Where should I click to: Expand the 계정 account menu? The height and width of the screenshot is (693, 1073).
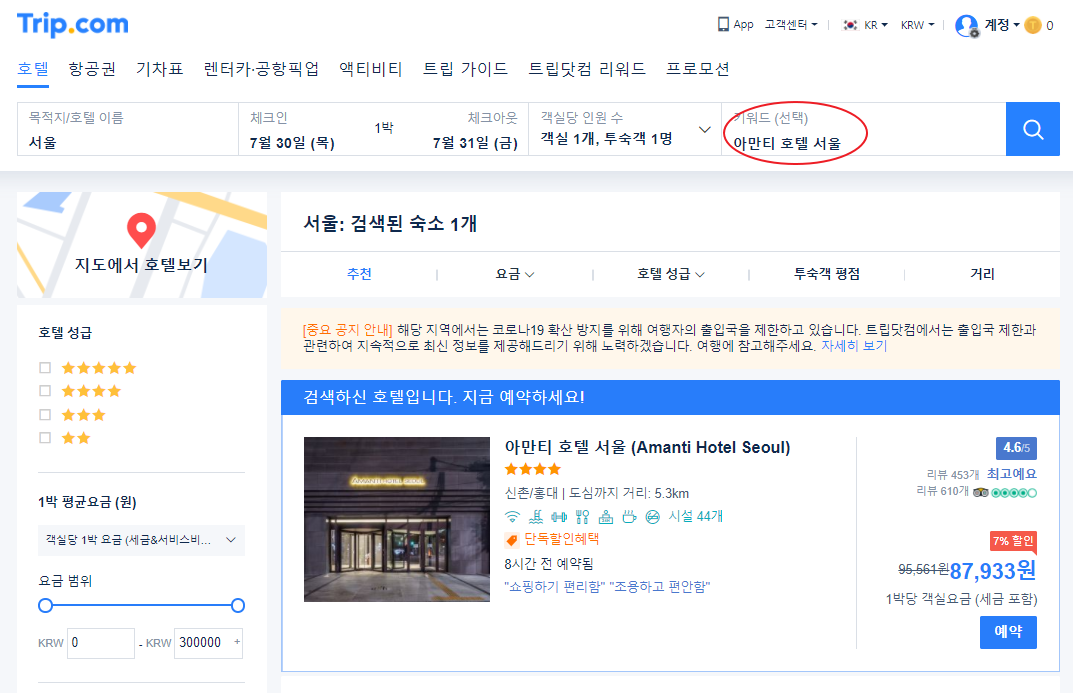(x=1002, y=25)
